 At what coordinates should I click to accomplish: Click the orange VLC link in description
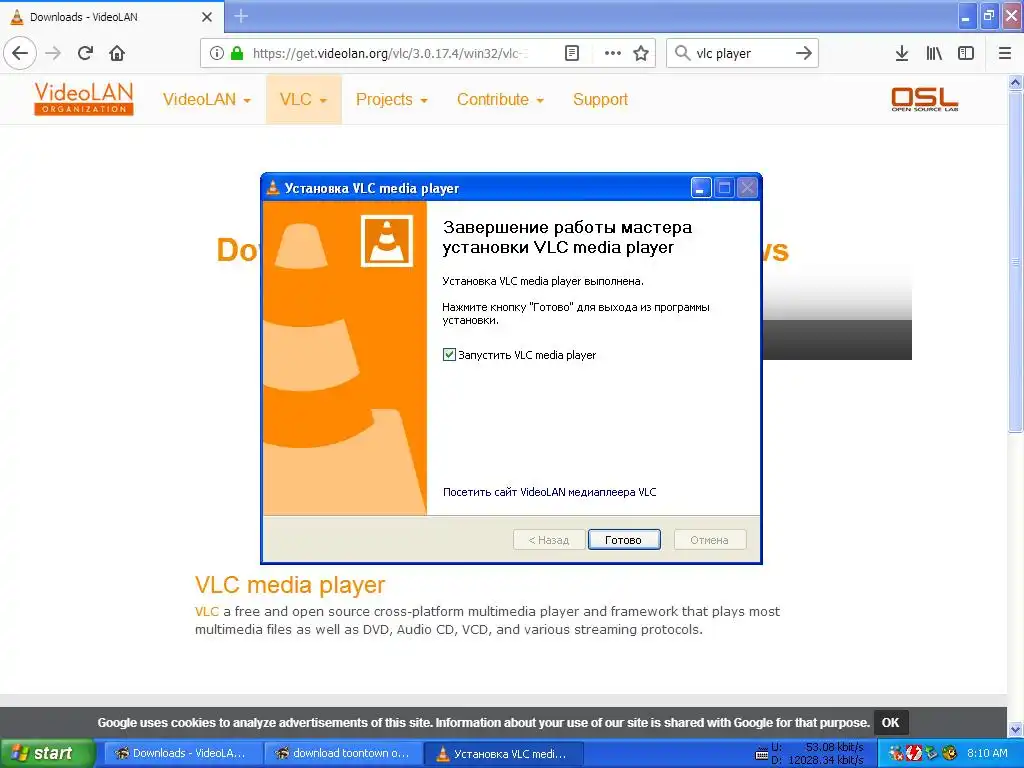coord(206,611)
